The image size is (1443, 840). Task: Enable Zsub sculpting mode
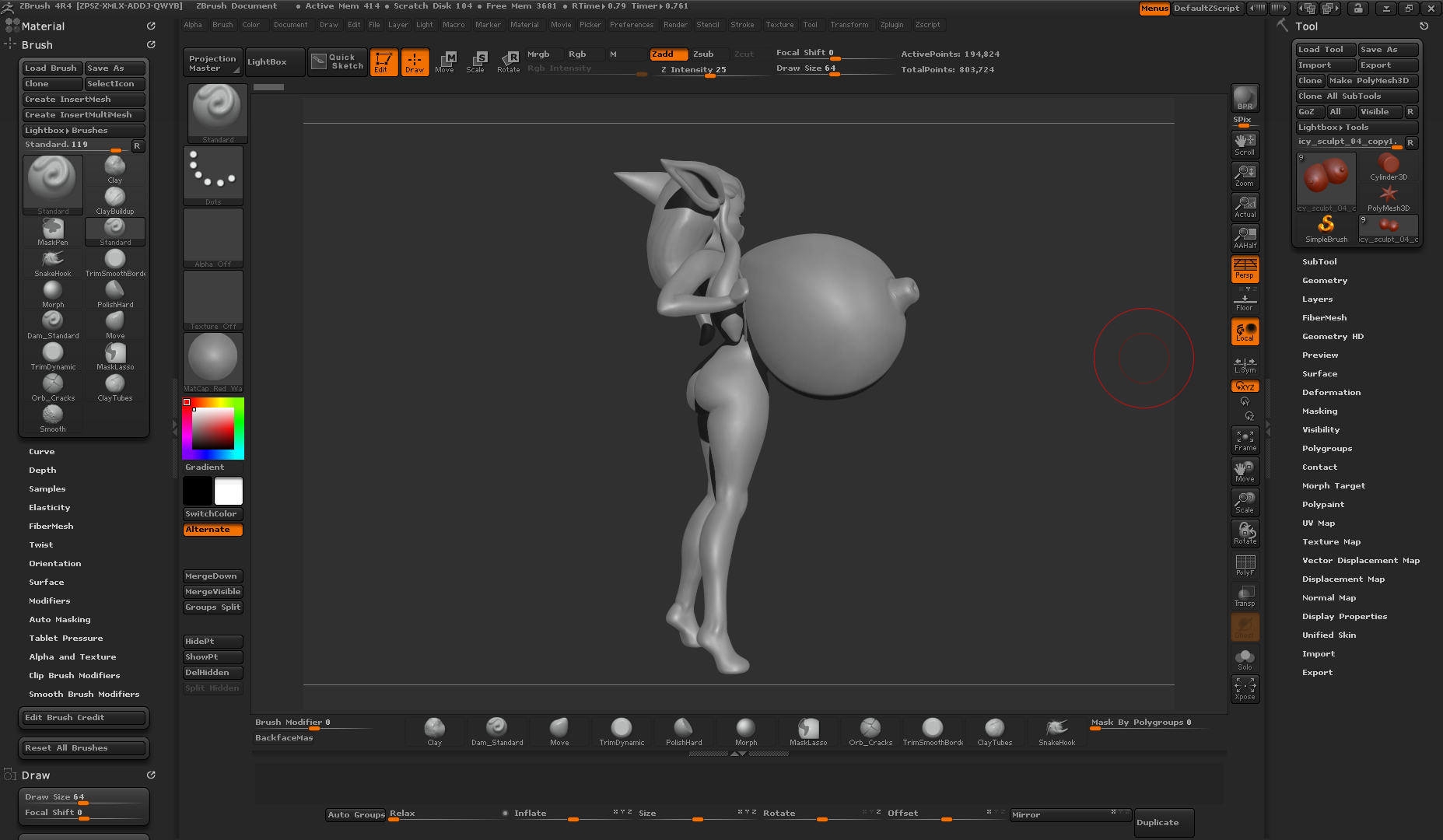click(709, 54)
